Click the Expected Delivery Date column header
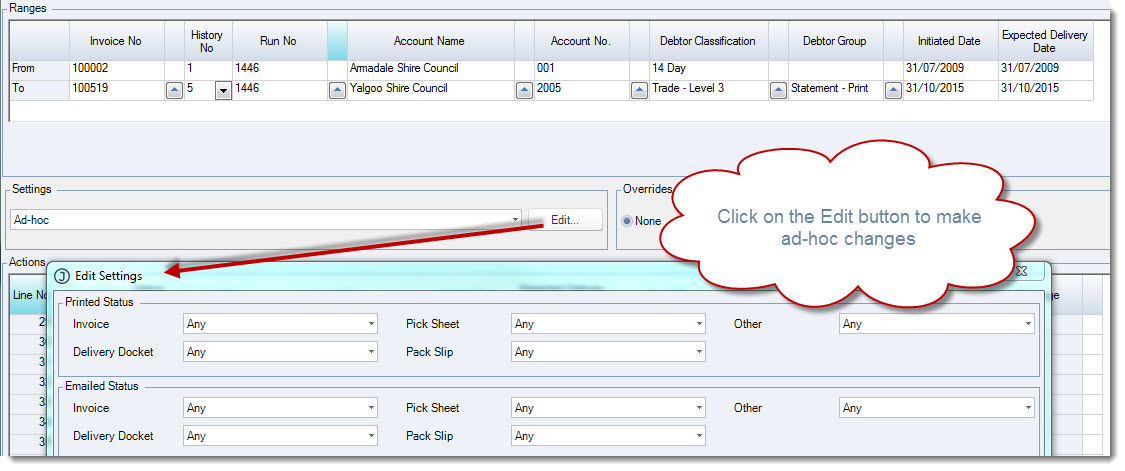 click(x=1045, y=41)
